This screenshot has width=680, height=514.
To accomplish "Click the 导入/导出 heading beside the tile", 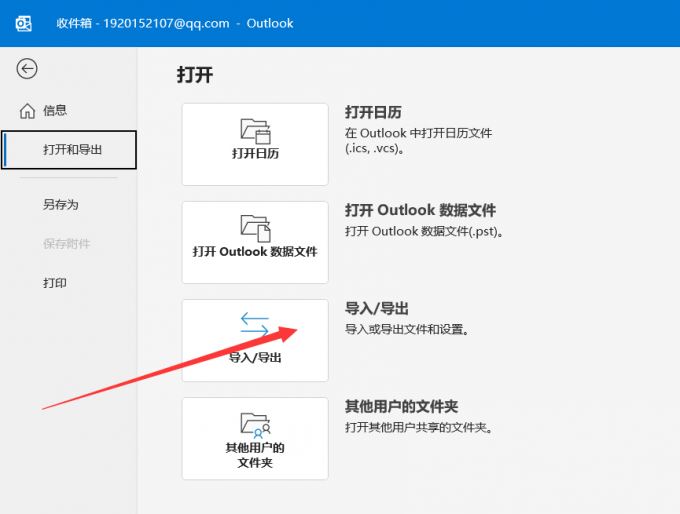I will (x=376, y=309).
